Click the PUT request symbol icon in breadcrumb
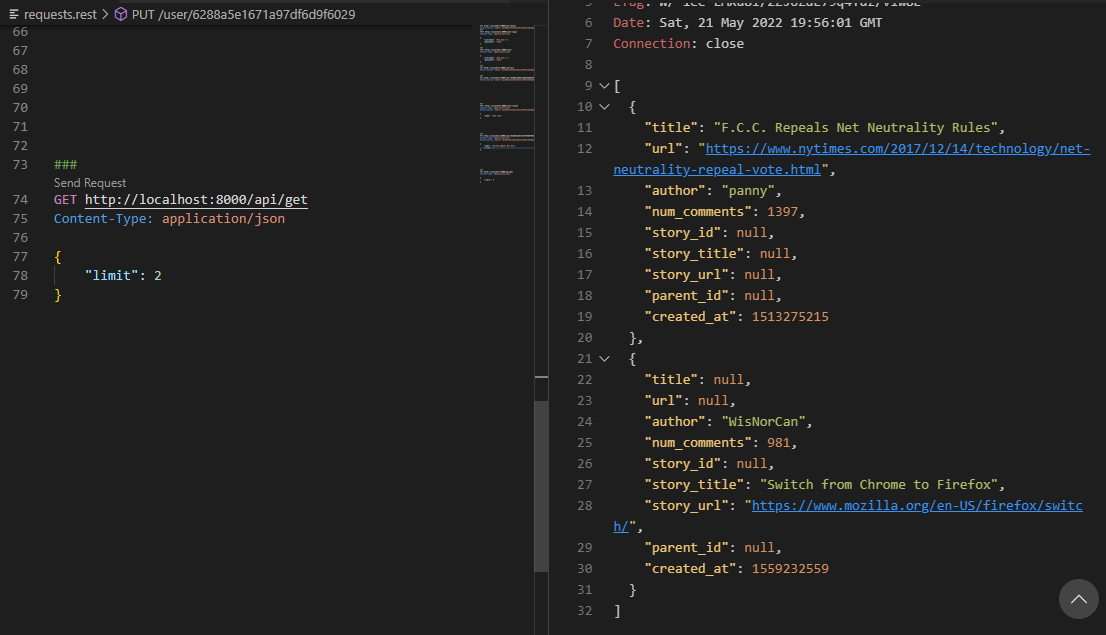Screen dimensions: 1106x635 coord(121,14)
